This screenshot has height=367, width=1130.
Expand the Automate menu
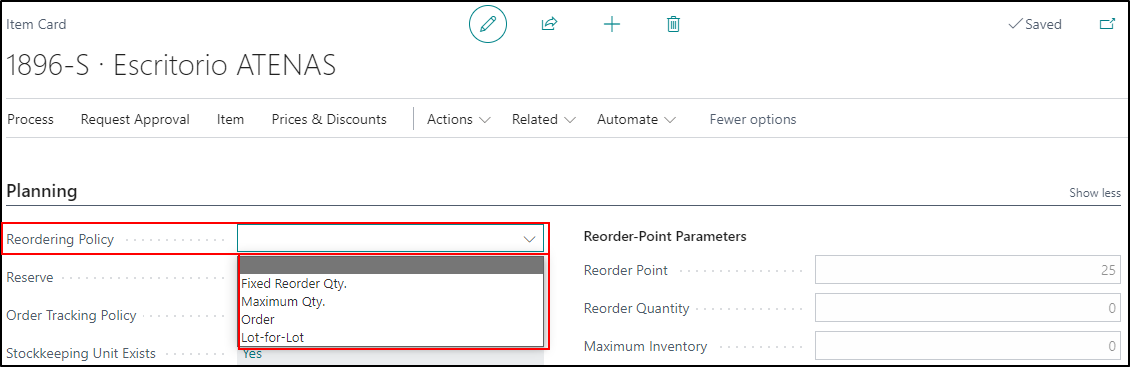tap(636, 120)
